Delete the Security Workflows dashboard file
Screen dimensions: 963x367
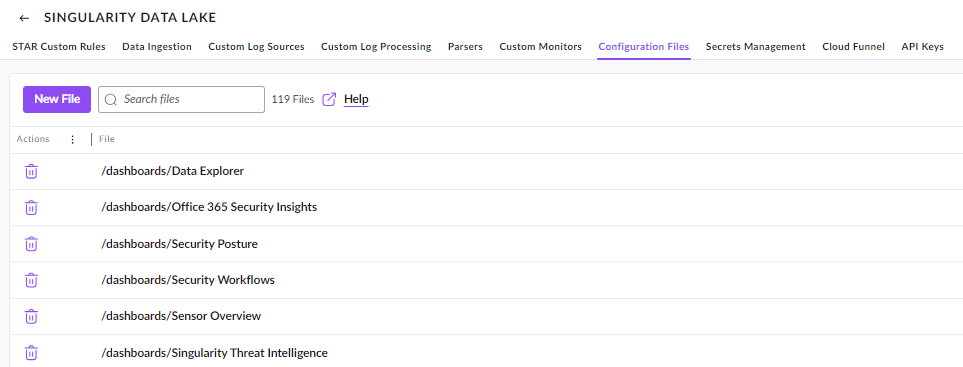(x=31, y=280)
